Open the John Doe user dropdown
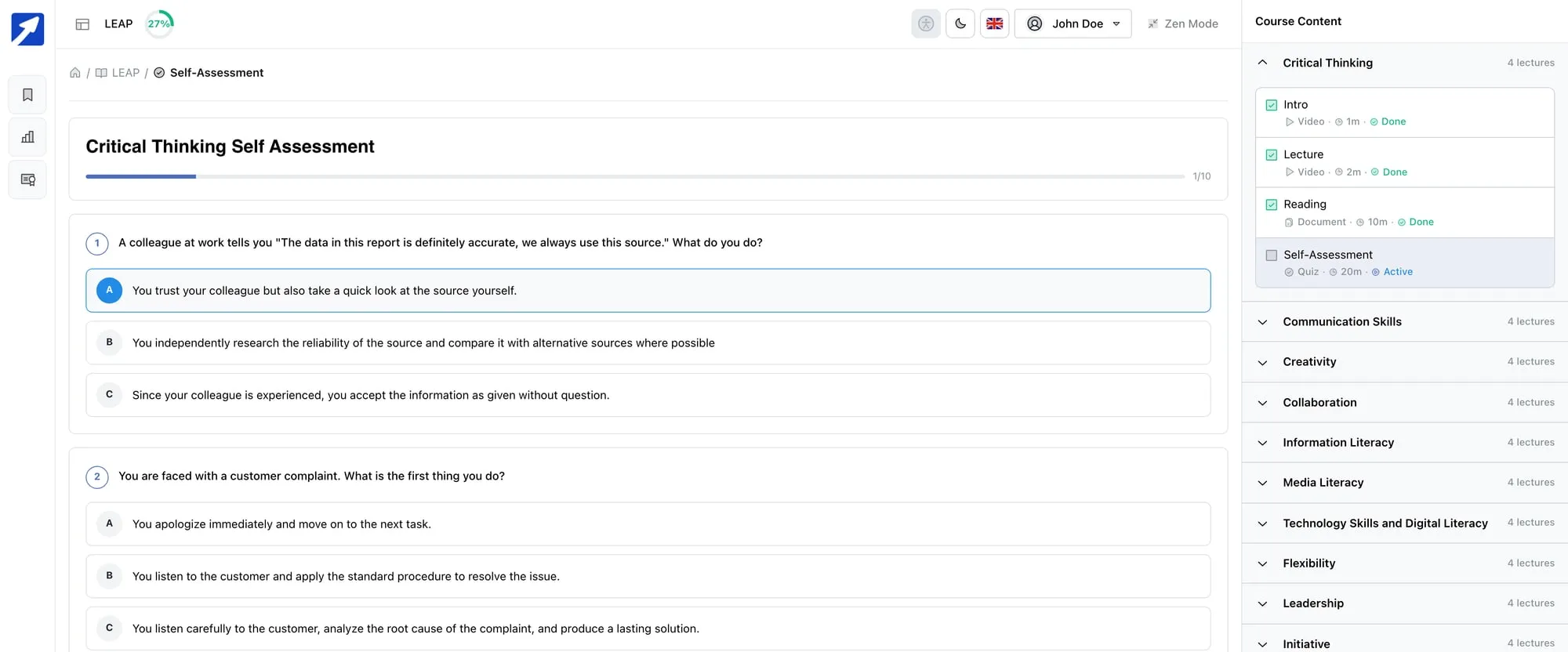 1073,24
